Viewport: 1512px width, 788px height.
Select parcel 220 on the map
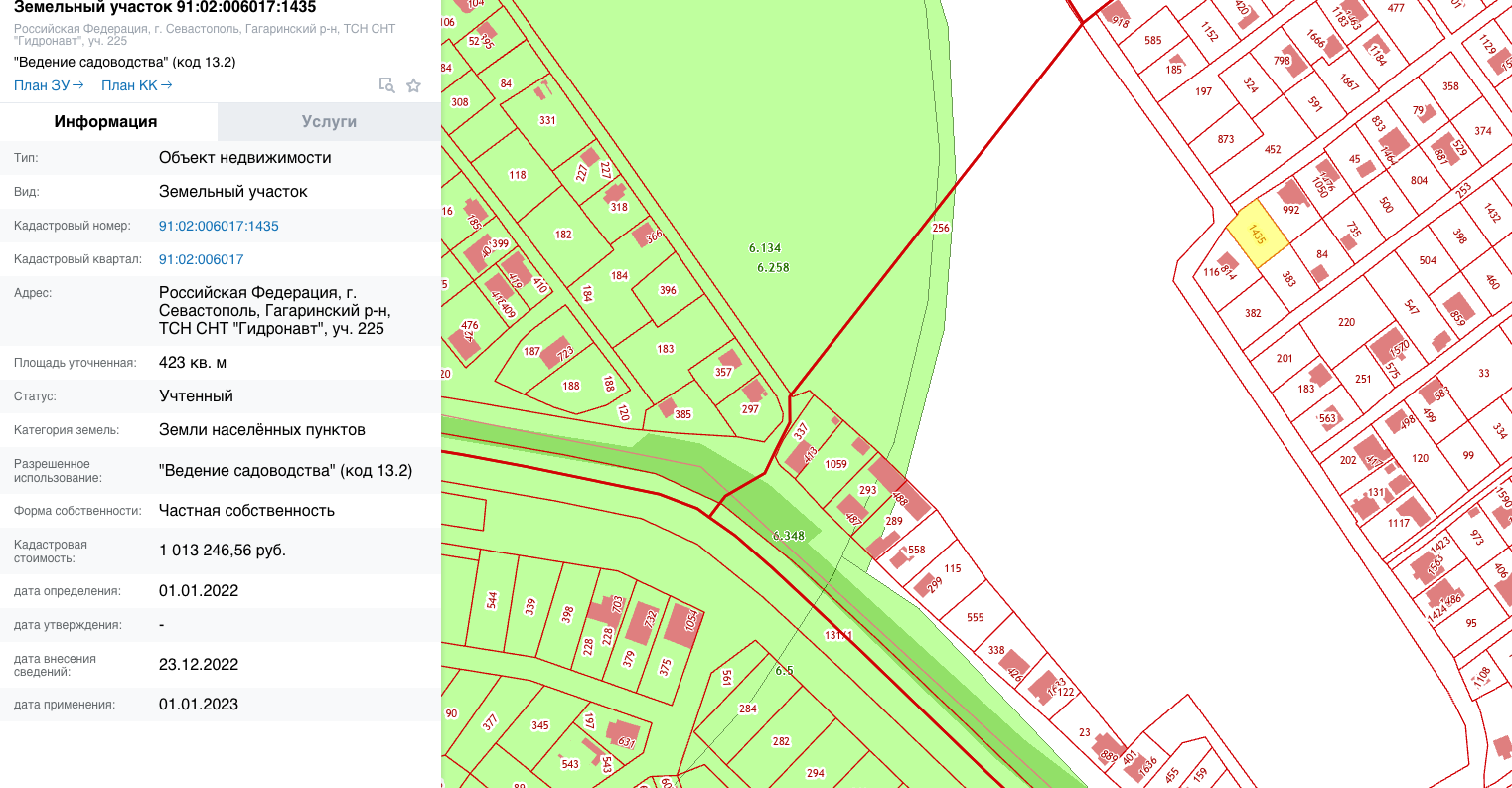click(x=1346, y=322)
